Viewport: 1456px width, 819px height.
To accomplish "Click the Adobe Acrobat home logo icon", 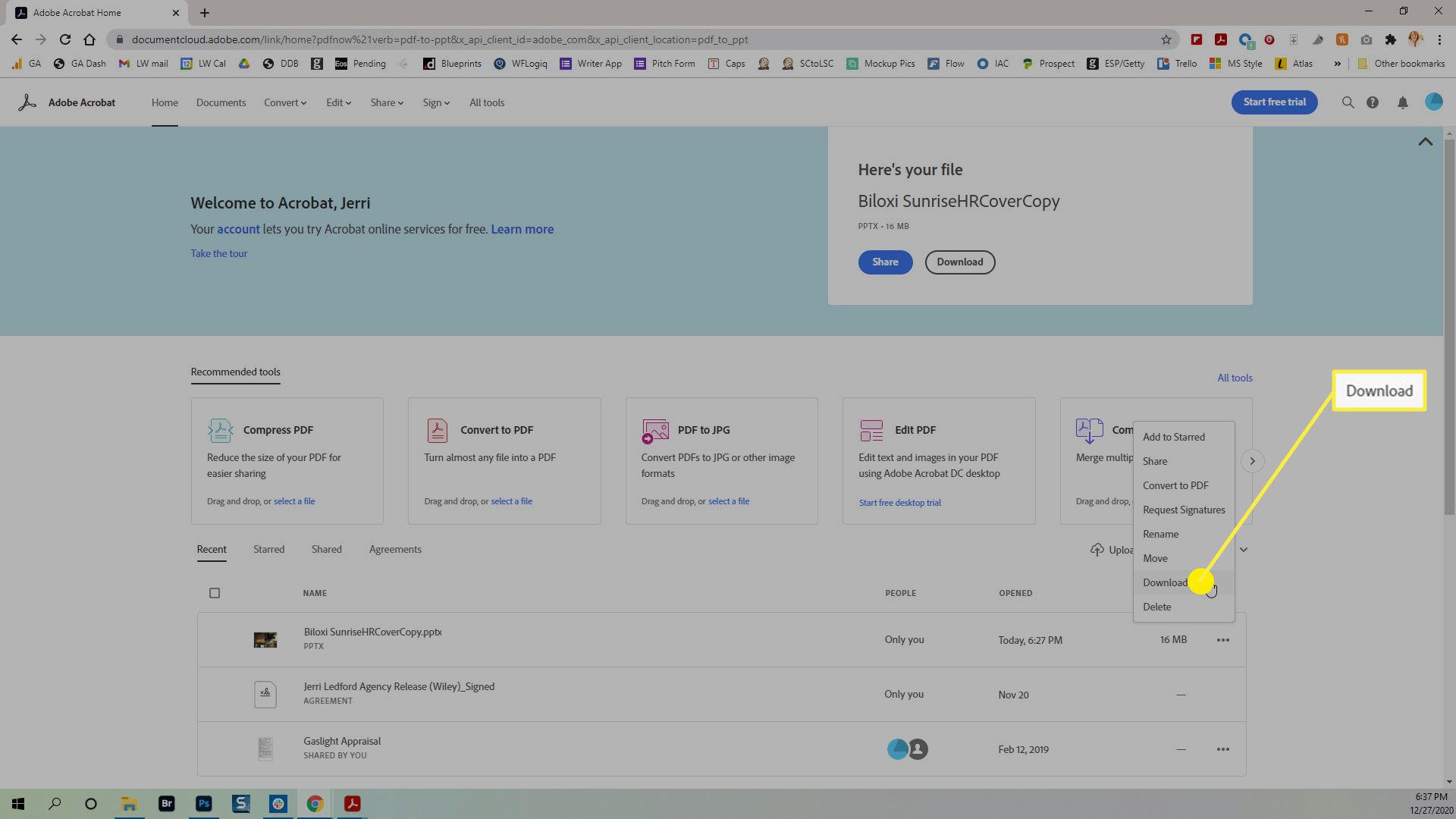I will (x=26, y=101).
